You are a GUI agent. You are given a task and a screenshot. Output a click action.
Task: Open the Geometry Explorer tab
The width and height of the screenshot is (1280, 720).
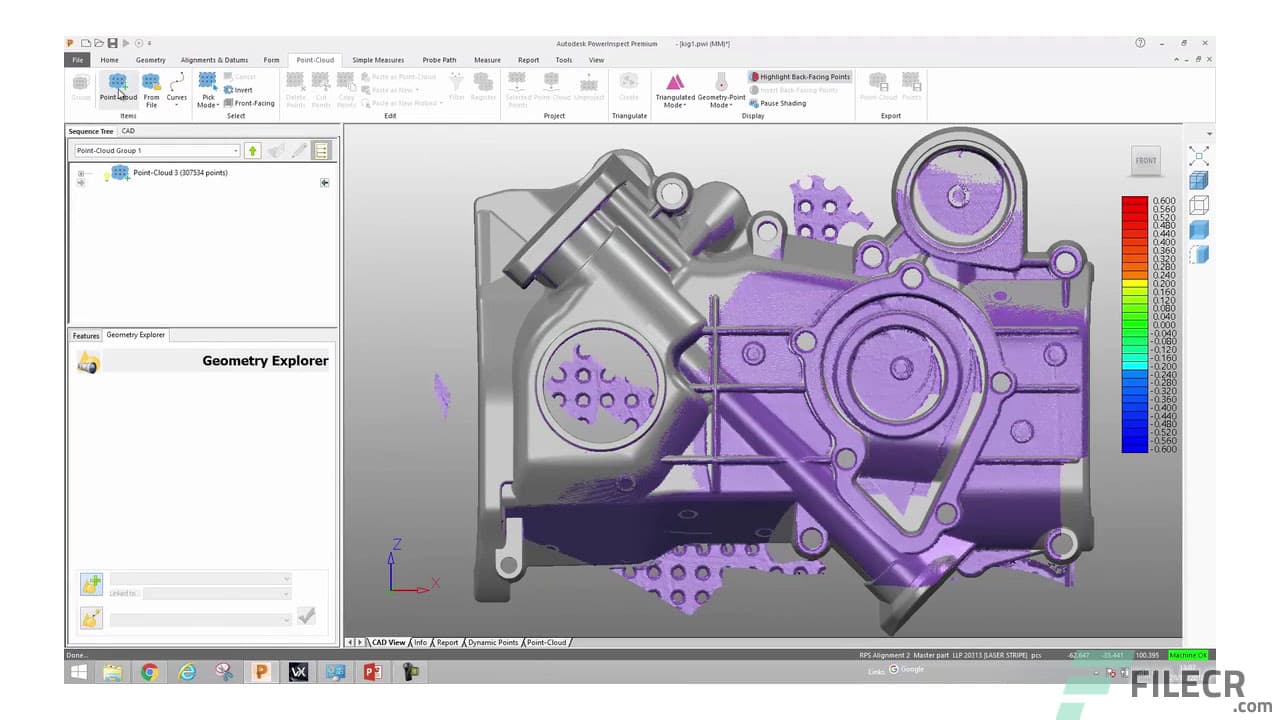(x=135, y=335)
